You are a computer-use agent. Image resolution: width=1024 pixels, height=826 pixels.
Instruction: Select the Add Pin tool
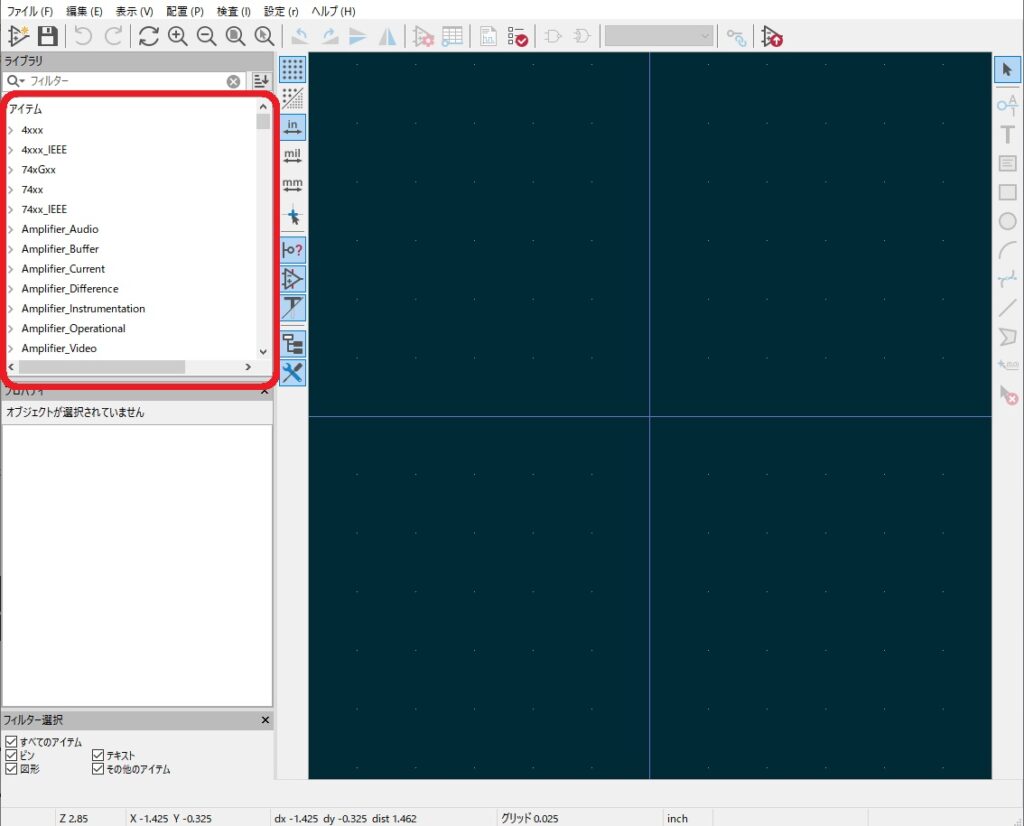(1007, 105)
